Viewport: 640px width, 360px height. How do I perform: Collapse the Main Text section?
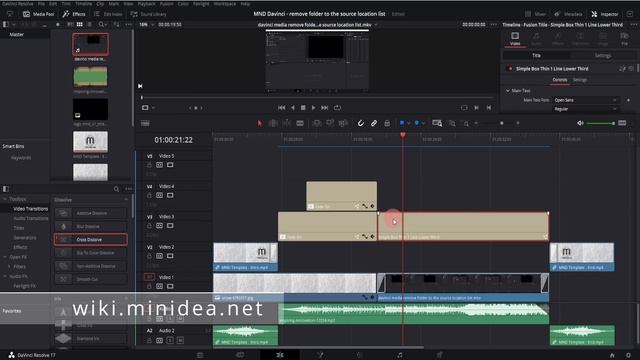[508, 91]
